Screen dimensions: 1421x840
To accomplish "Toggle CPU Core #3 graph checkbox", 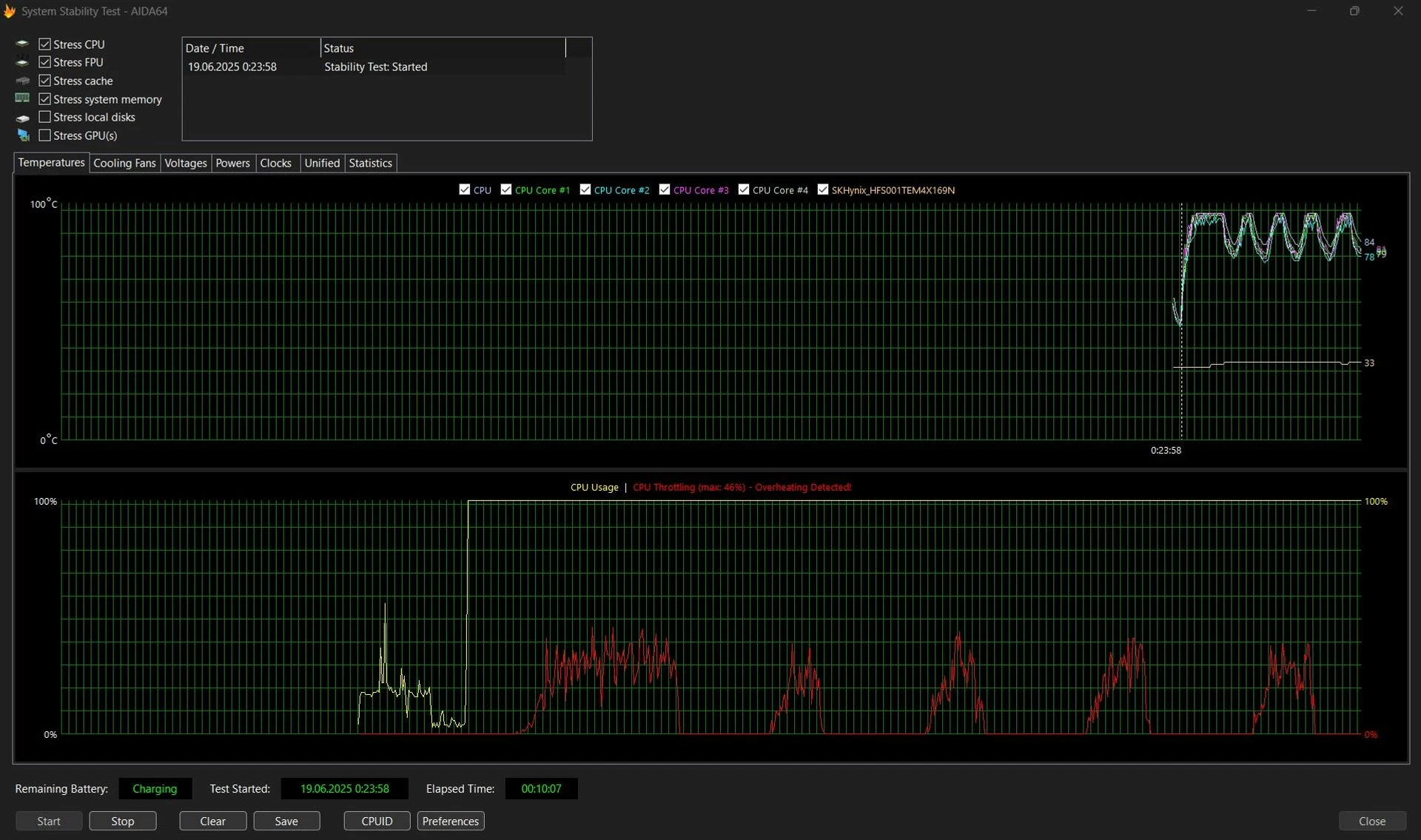I will [x=665, y=189].
